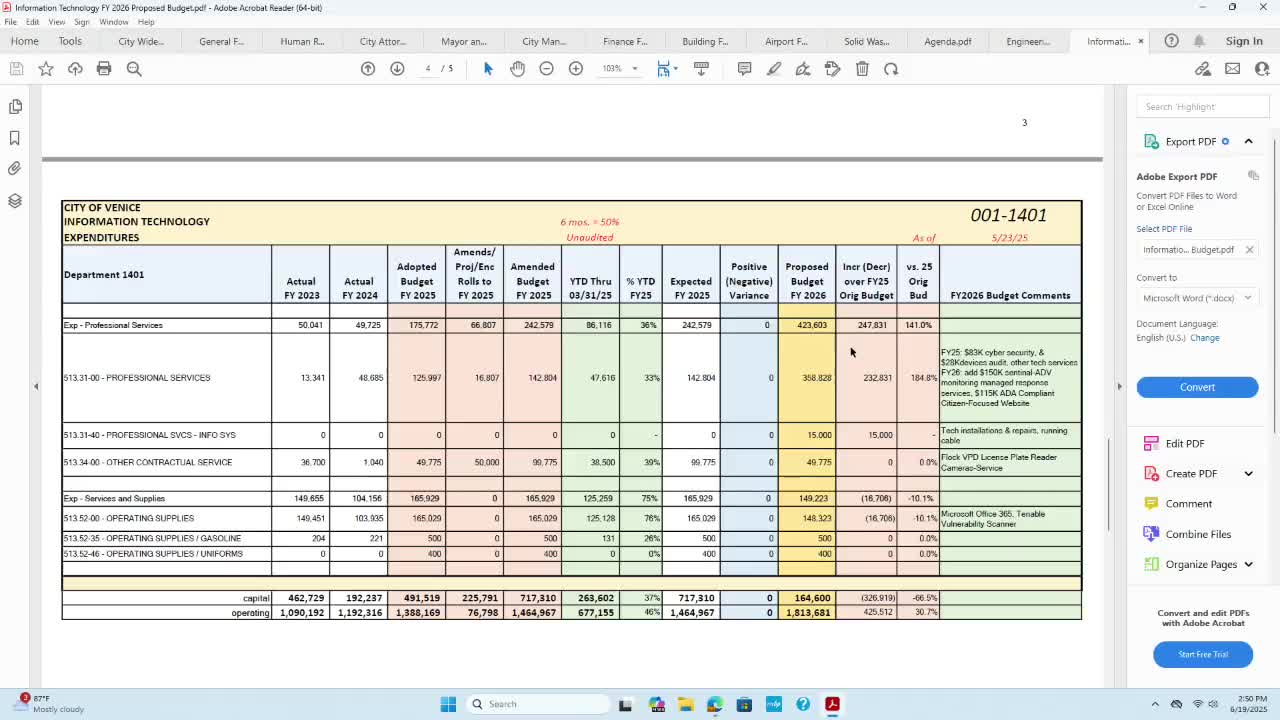Collapse the right tools pane arrow
Screen dimensions: 1280x720
(x=1119, y=386)
